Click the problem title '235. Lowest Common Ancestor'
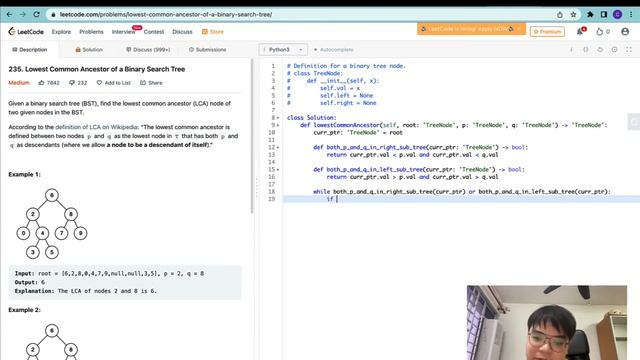Image resolution: width=640 pixels, height=360 pixels. click(x=97, y=69)
